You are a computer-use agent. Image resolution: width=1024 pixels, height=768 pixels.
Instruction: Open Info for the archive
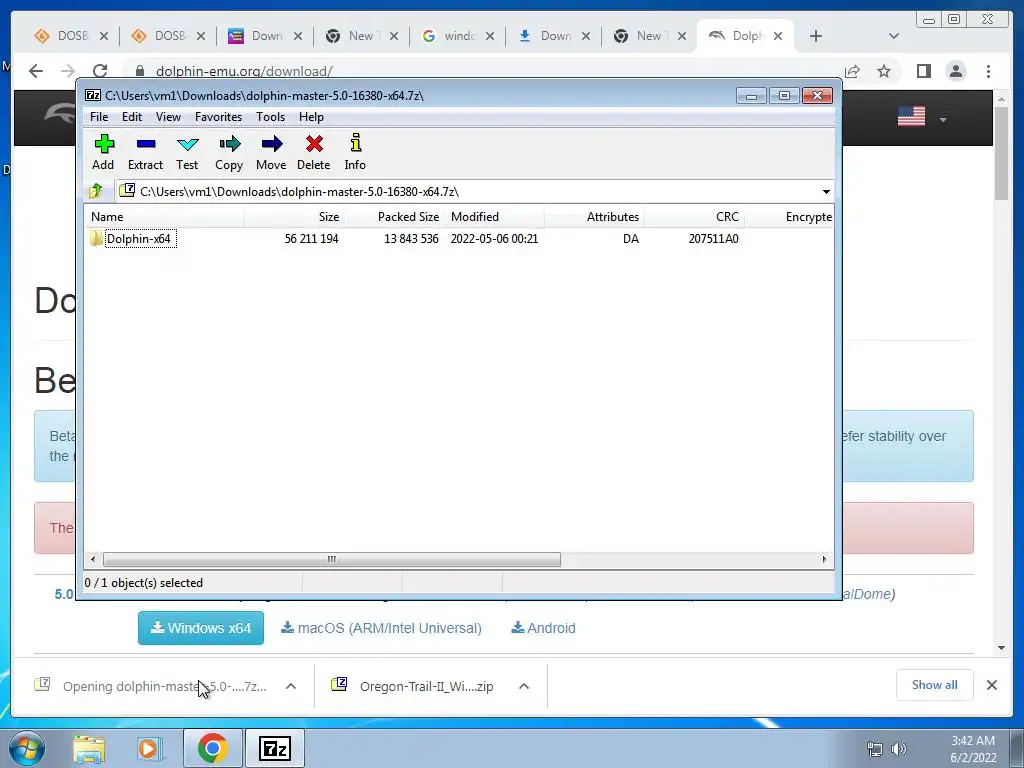(x=355, y=152)
